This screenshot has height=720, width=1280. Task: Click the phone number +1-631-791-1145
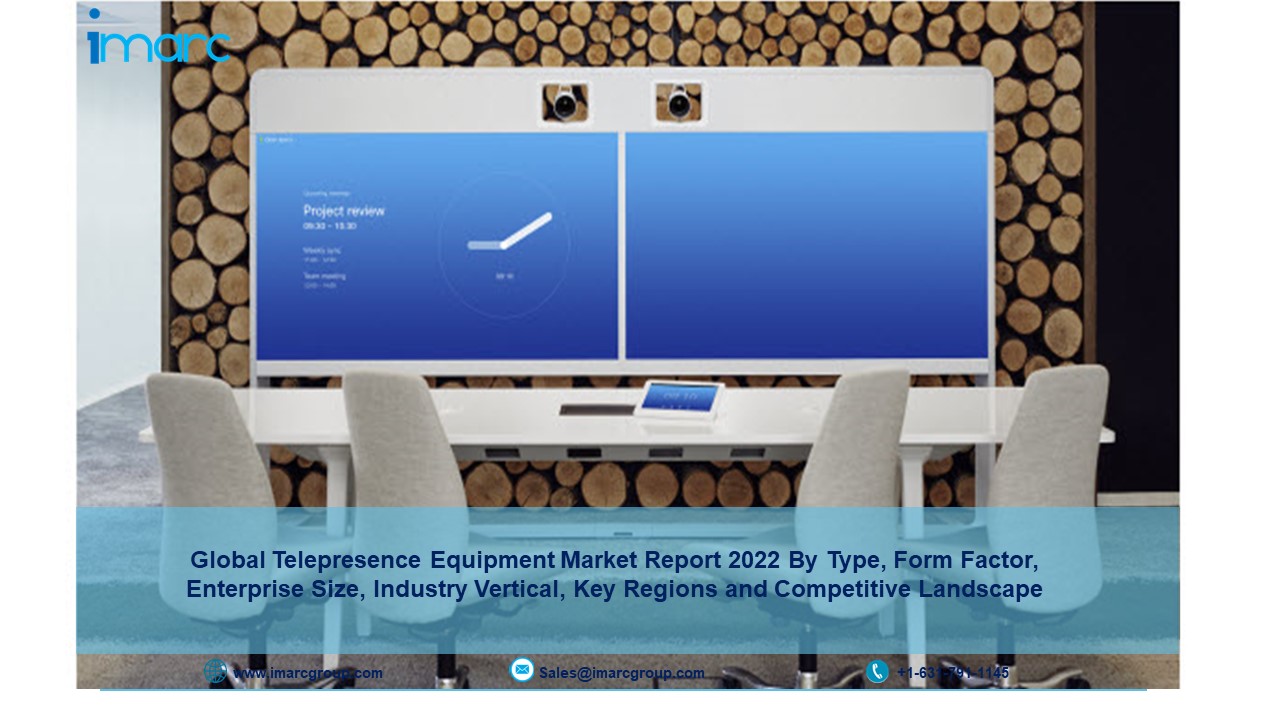pos(953,673)
